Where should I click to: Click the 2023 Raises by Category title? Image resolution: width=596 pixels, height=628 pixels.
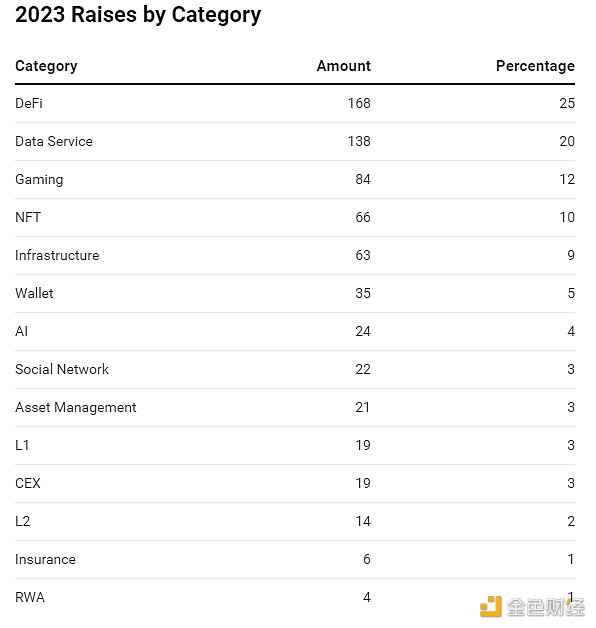pyautogui.click(x=138, y=15)
